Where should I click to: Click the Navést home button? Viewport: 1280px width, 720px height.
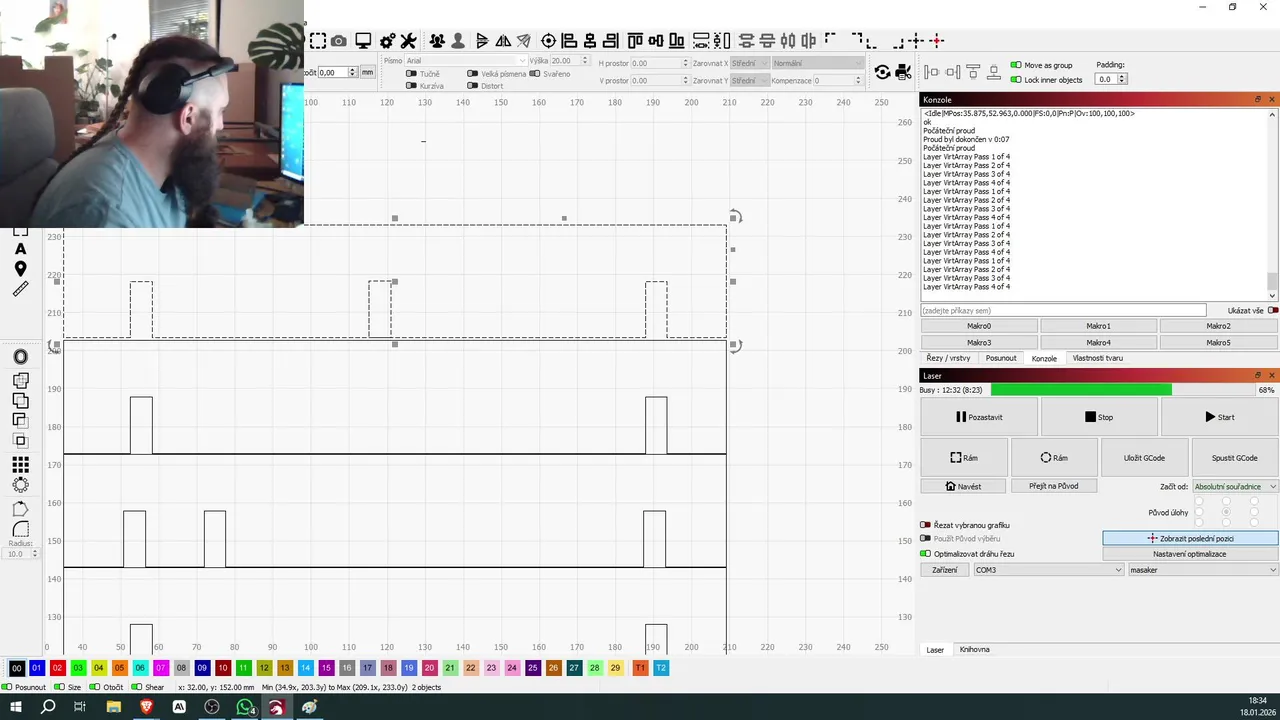(963, 486)
